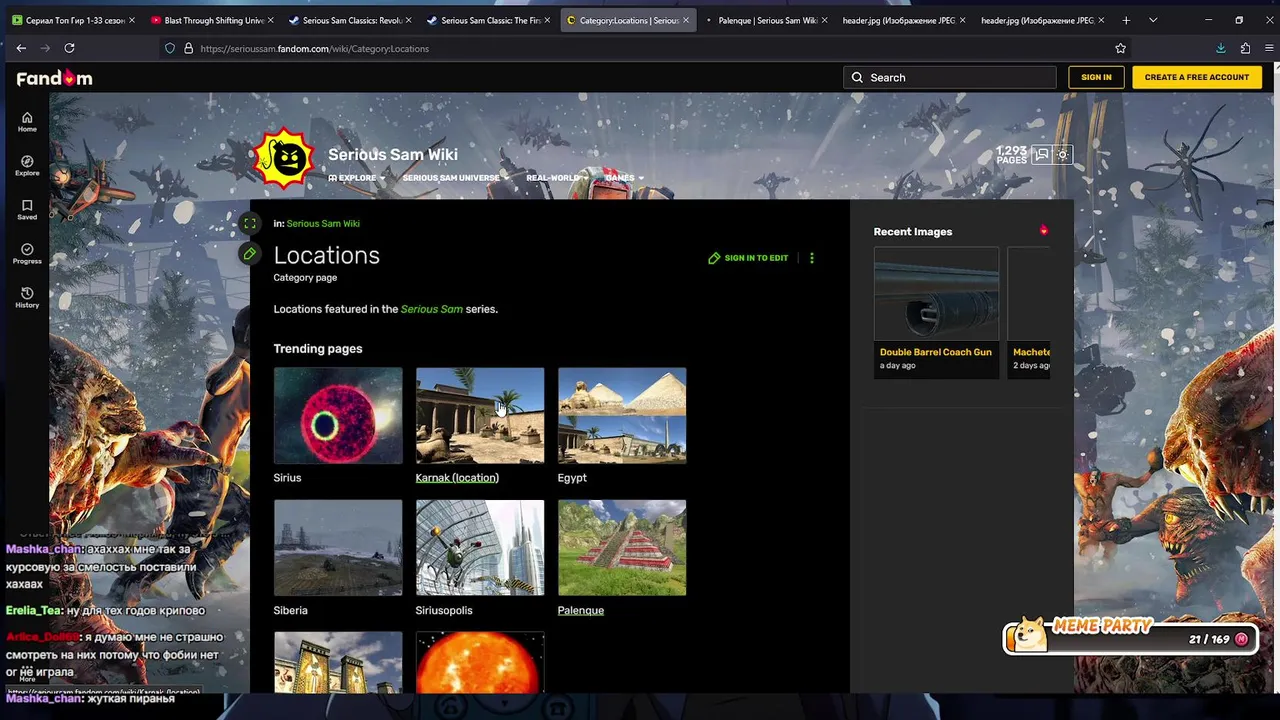Click CREATE A FREE ACCOUNT button

click(1197, 77)
